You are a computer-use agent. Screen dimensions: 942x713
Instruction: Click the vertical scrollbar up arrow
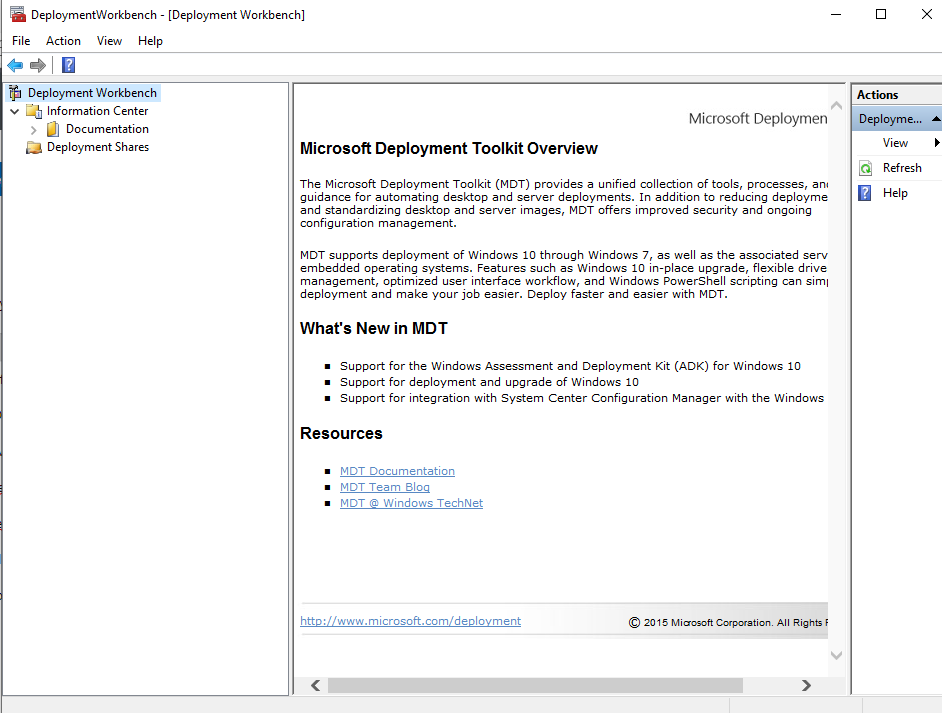[x=836, y=106]
